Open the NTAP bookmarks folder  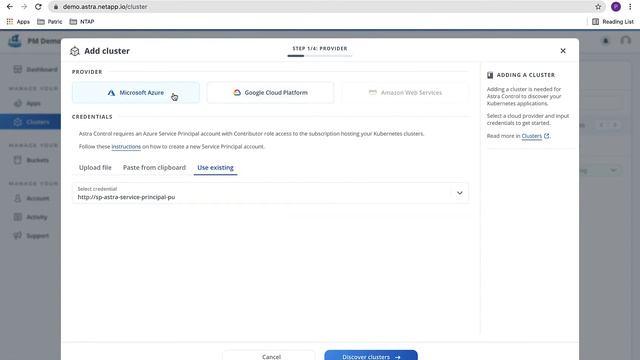82,22
